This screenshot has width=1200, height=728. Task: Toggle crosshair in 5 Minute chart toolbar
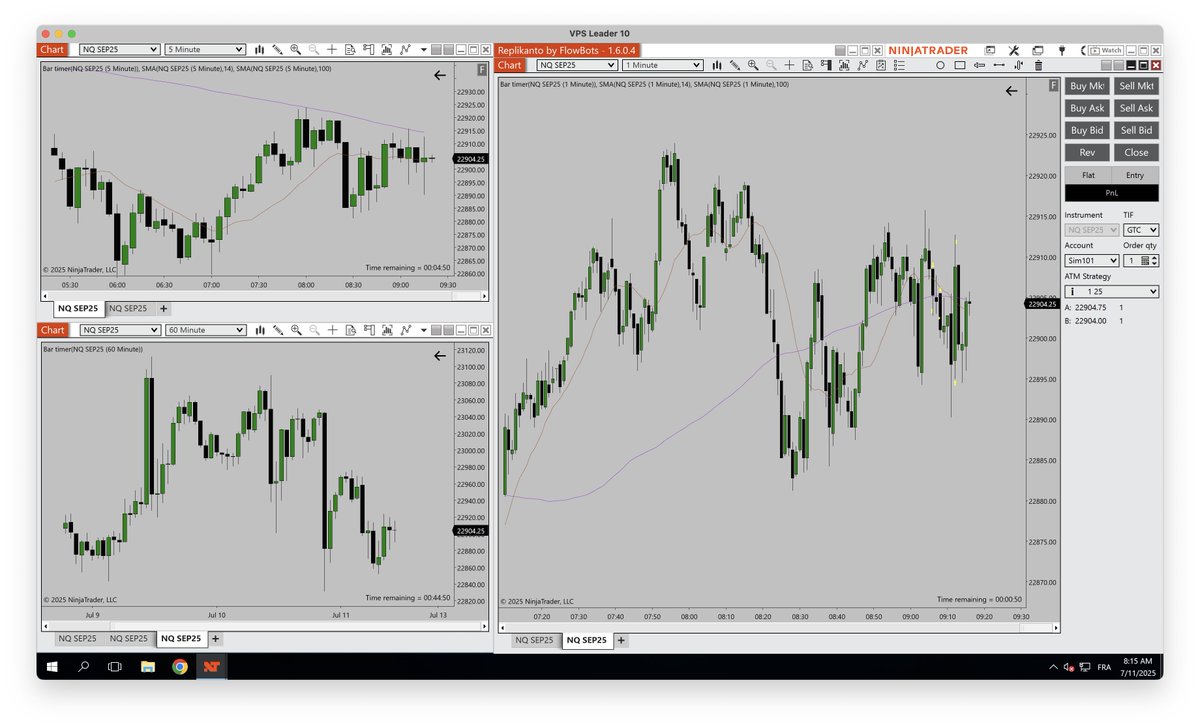332,49
